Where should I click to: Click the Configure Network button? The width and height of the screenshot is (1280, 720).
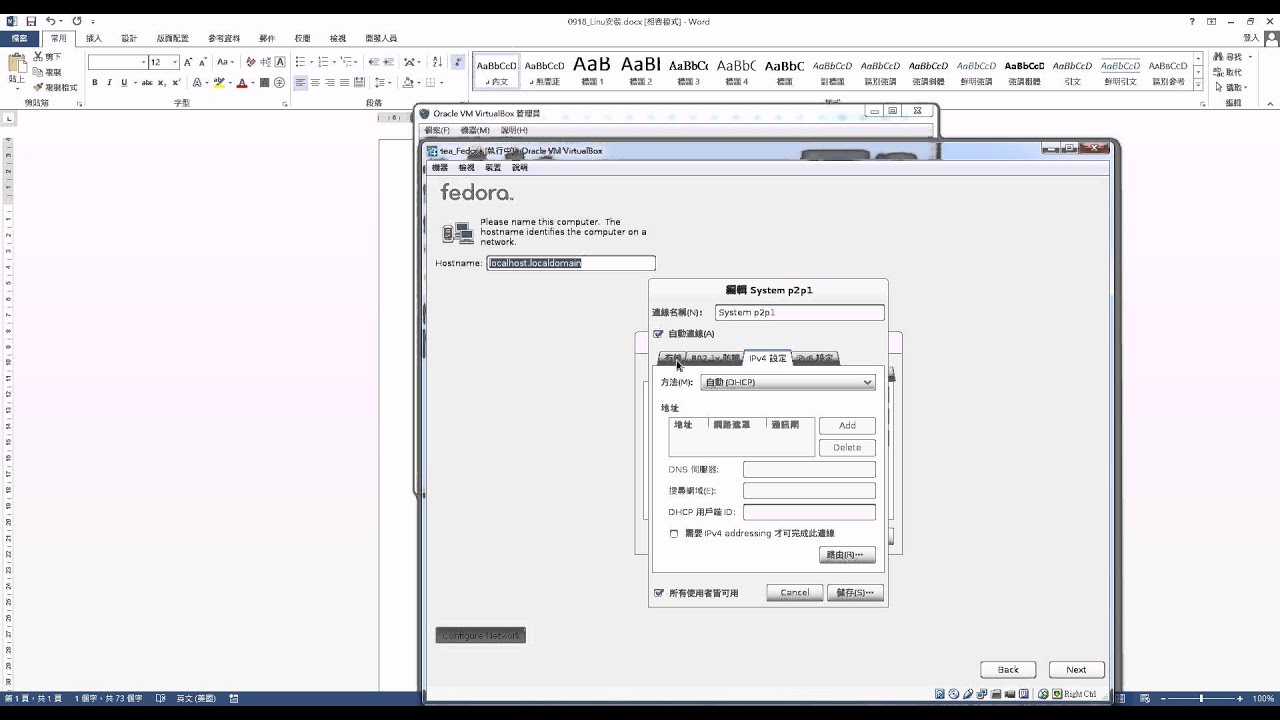pos(481,636)
